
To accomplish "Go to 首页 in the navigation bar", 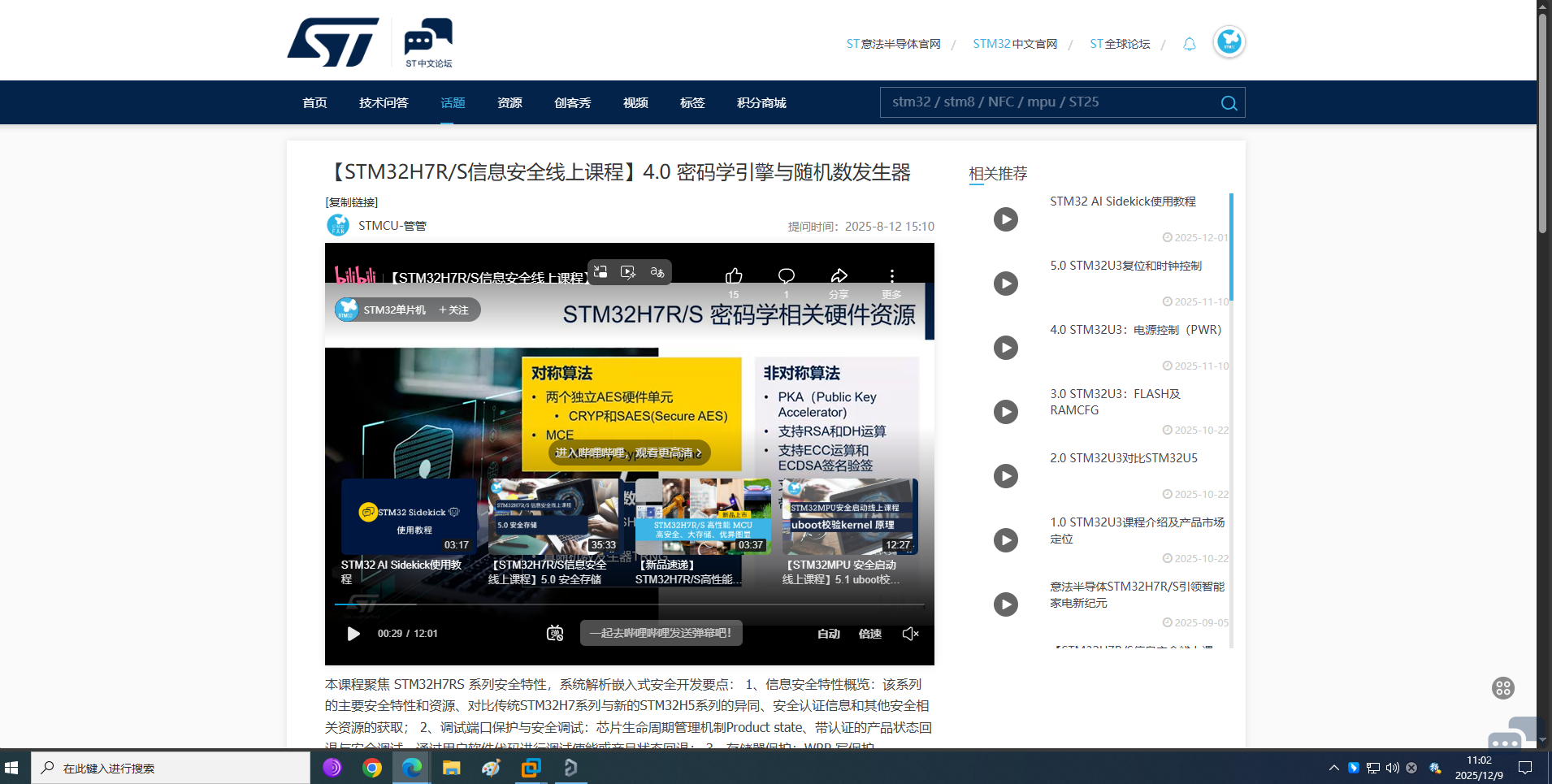I will coord(314,103).
